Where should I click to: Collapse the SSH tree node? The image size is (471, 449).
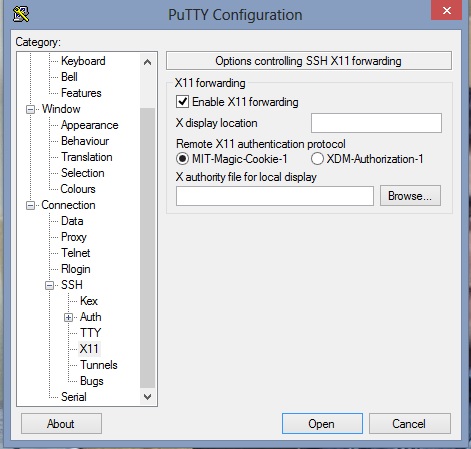pos(49,285)
